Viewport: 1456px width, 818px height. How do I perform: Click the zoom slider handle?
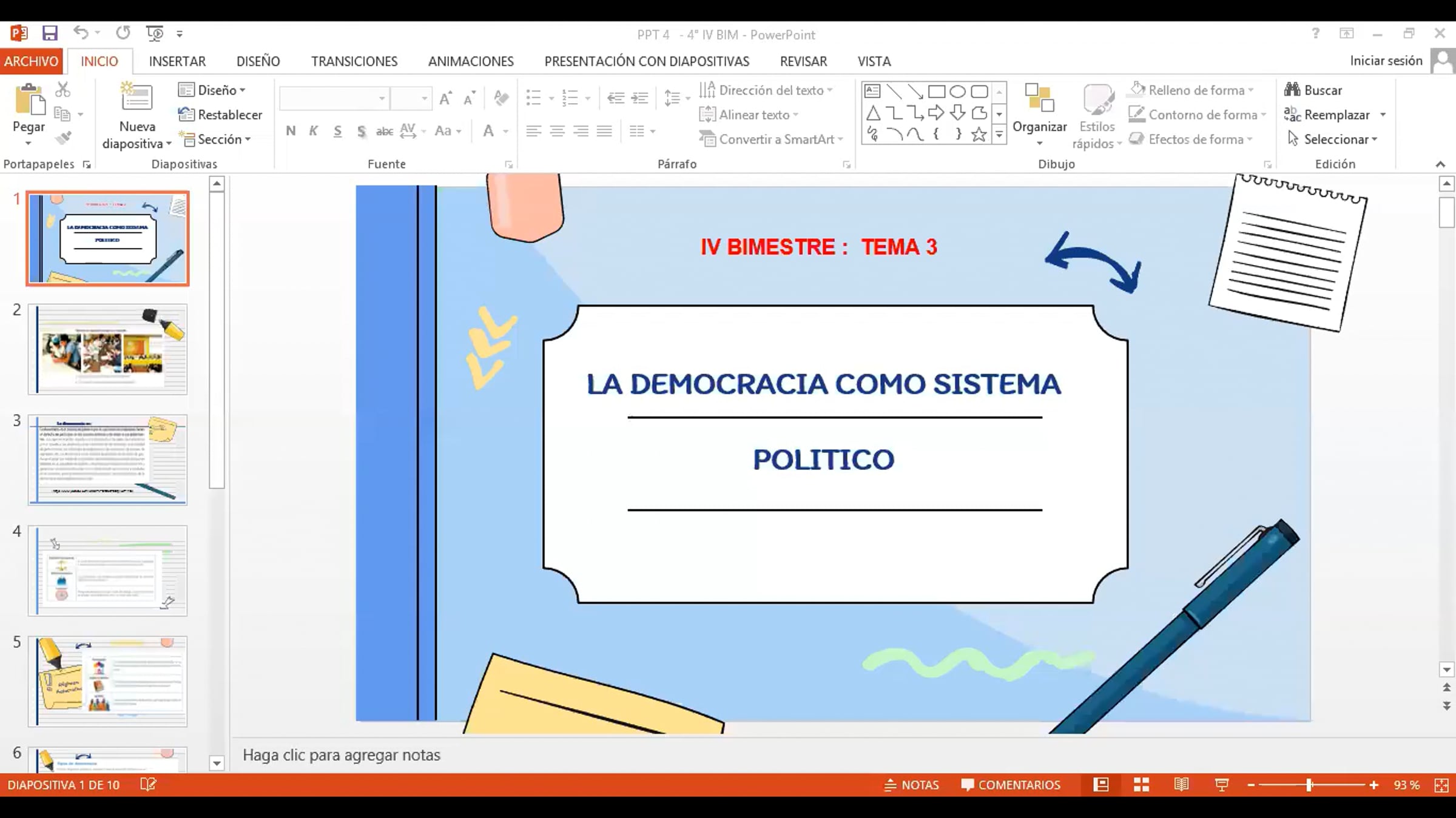coord(1309,785)
